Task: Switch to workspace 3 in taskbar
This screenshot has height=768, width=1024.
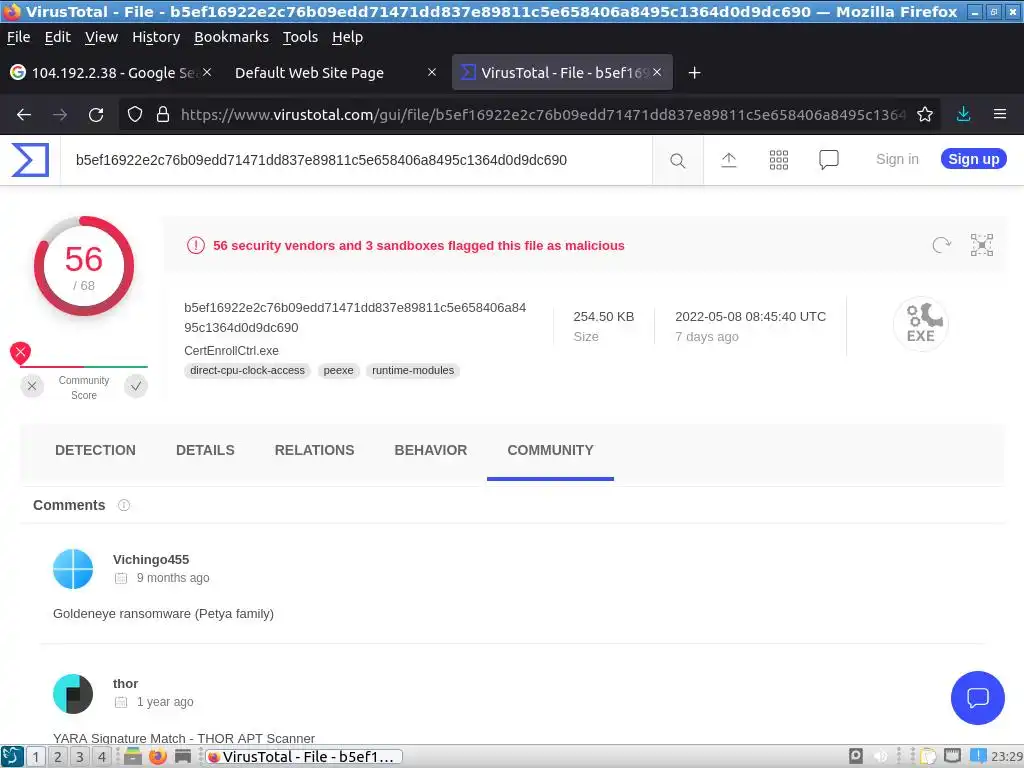Action: pos(80,757)
